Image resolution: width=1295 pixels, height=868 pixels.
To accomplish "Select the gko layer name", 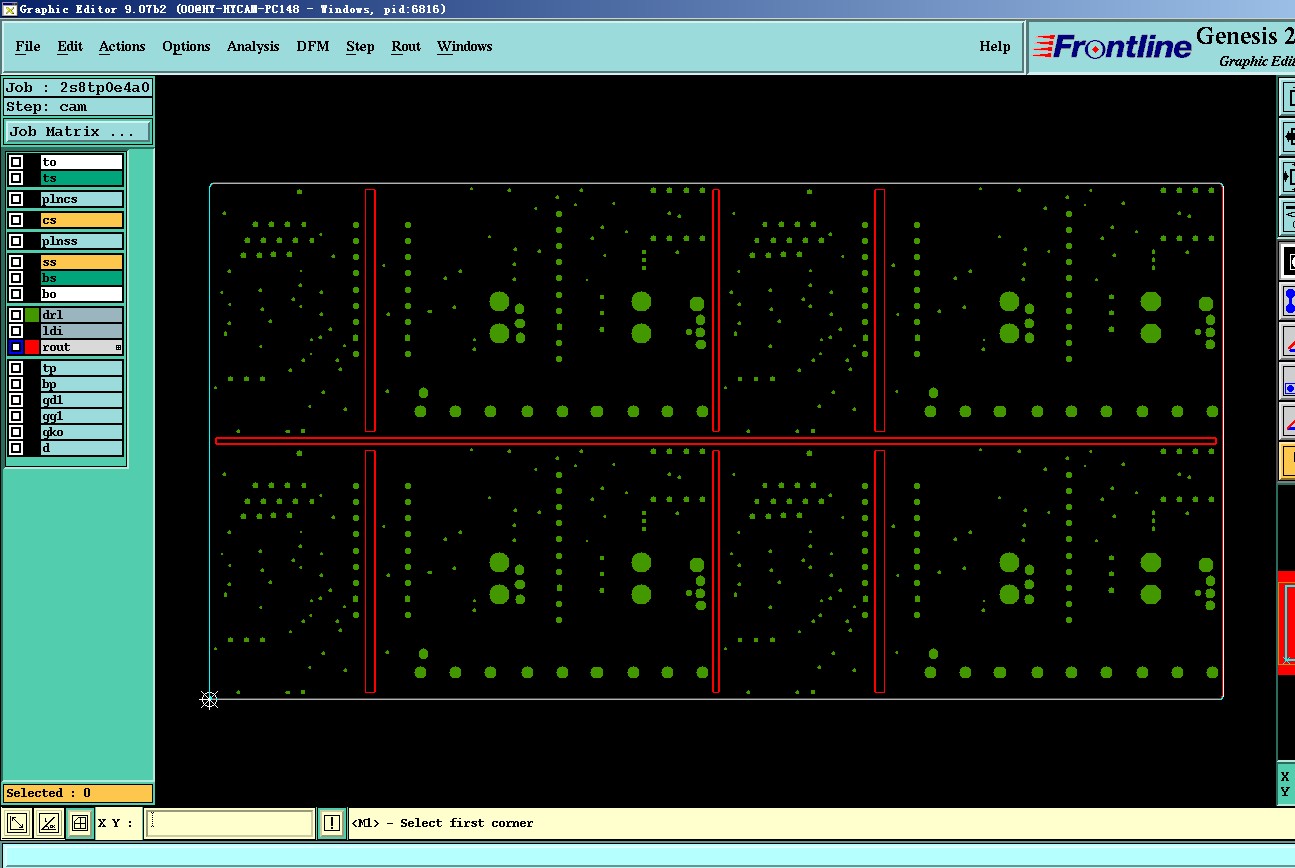I will [81, 432].
